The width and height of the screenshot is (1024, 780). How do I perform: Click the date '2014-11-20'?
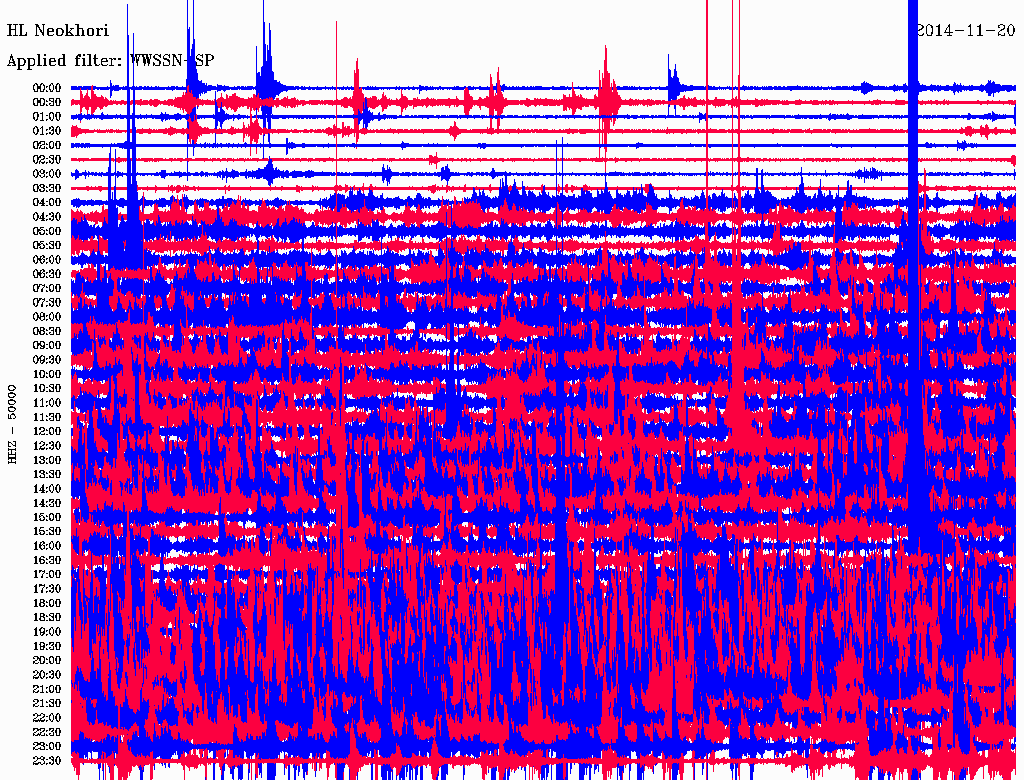[966, 30]
